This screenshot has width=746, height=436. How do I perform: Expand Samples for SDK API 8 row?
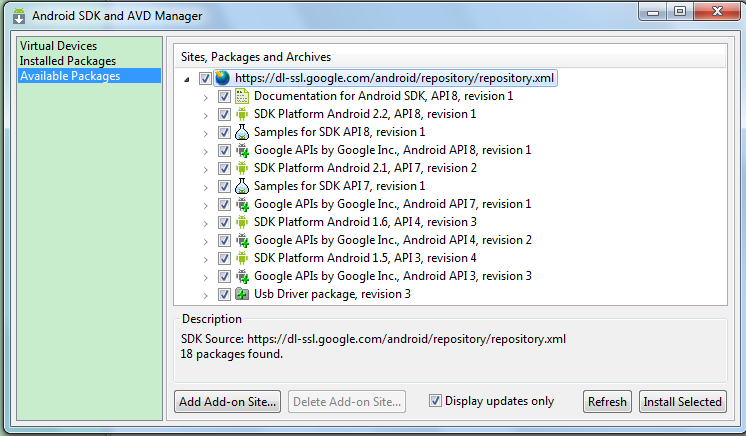click(206, 134)
